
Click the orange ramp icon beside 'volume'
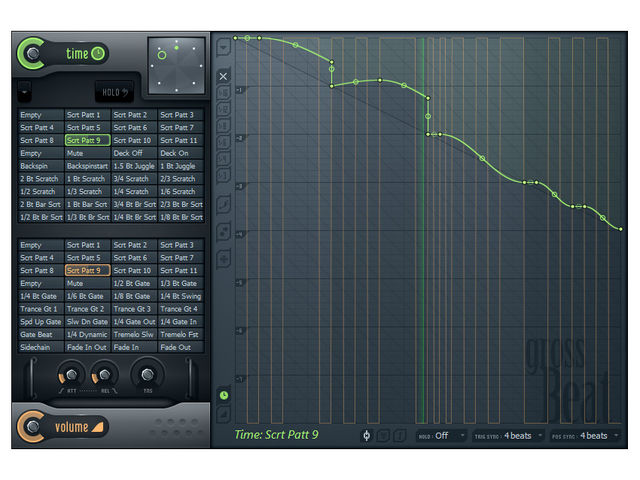(97, 427)
